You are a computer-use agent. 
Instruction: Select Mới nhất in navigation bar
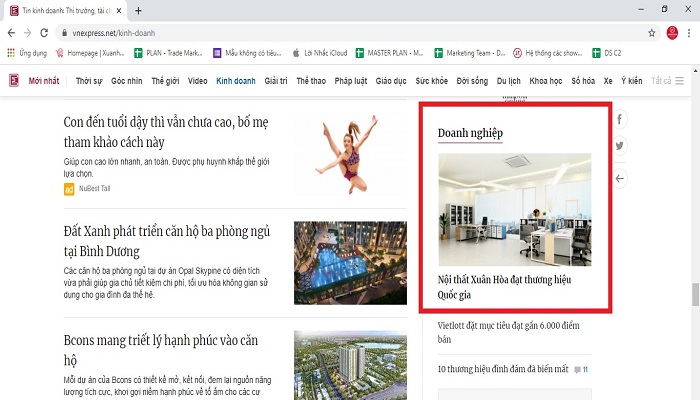pyautogui.click(x=45, y=80)
